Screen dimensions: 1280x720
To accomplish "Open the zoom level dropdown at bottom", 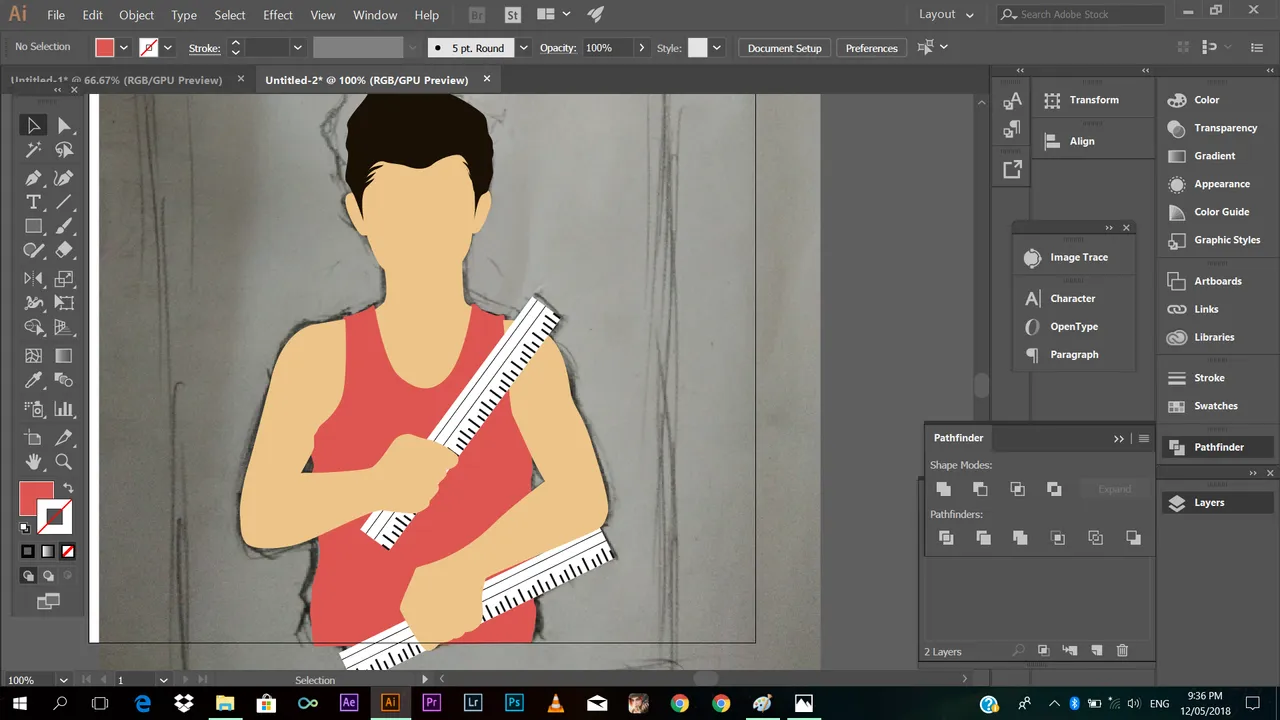I will coord(64,680).
